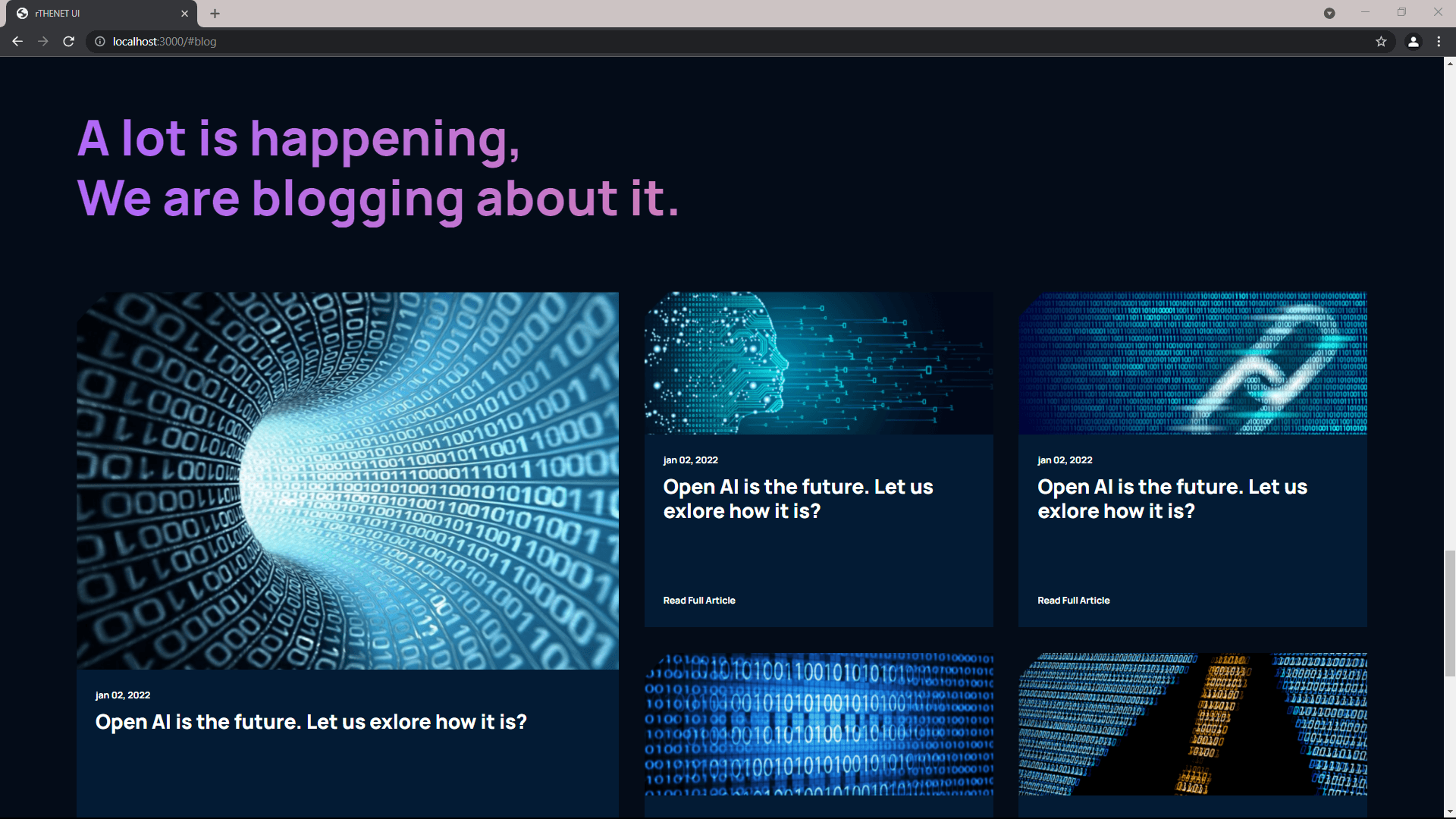This screenshot has width=1456, height=819.
Task: Close the rTHENET UI tab
Action: tap(184, 14)
